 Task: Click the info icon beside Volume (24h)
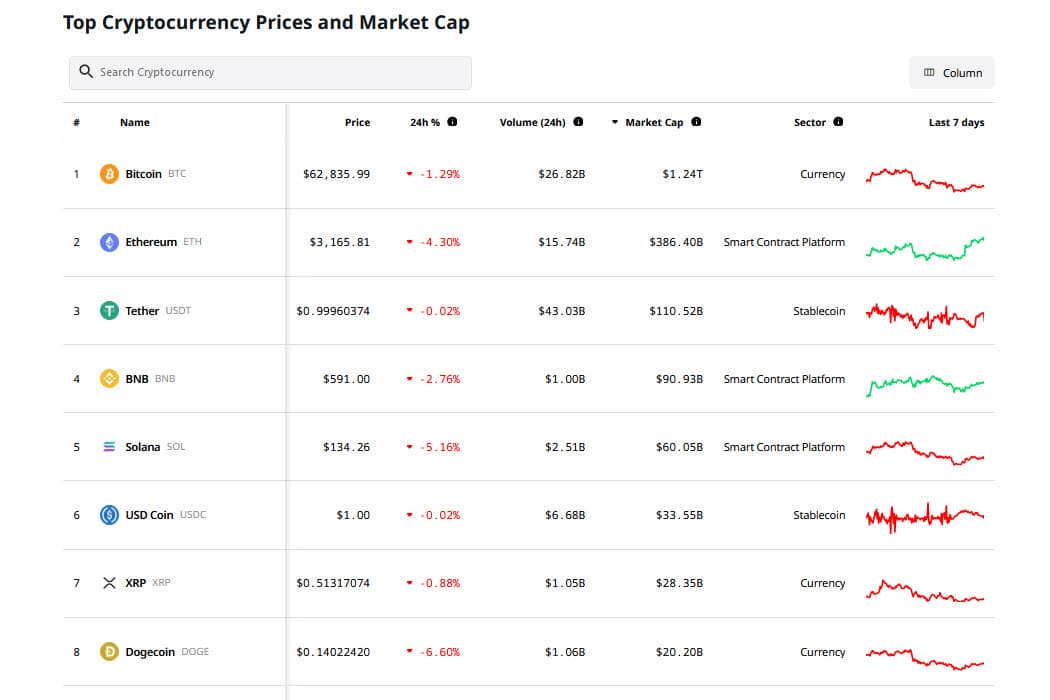pos(577,122)
